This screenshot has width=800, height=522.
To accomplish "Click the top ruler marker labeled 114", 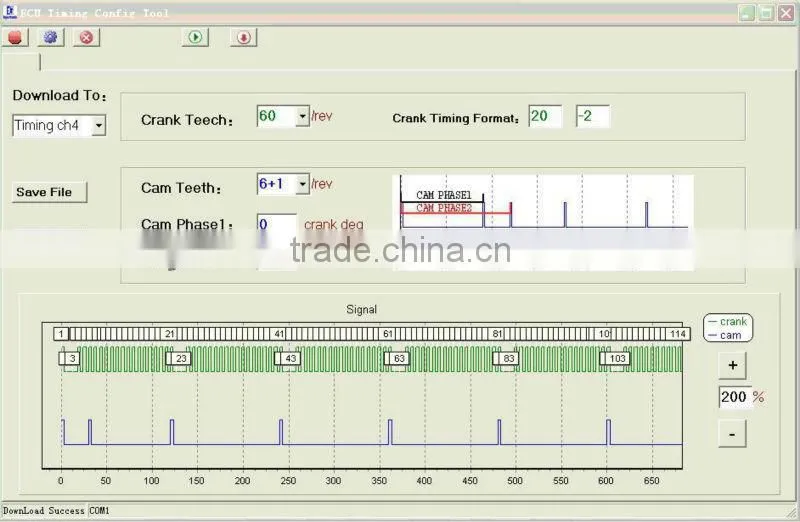I will (x=678, y=334).
